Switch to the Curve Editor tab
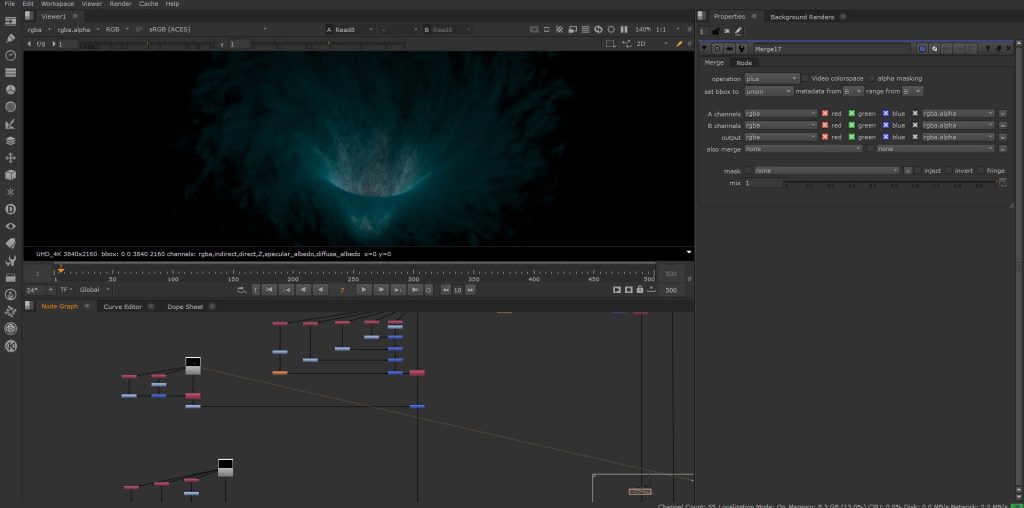The image size is (1024, 508). [122, 306]
